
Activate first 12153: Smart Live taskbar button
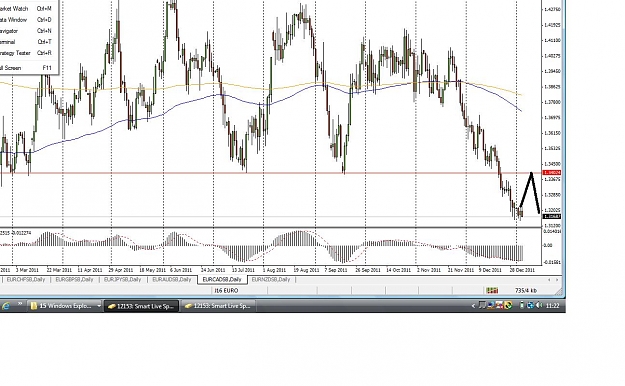pyautogui.click(x=142, y=306)
